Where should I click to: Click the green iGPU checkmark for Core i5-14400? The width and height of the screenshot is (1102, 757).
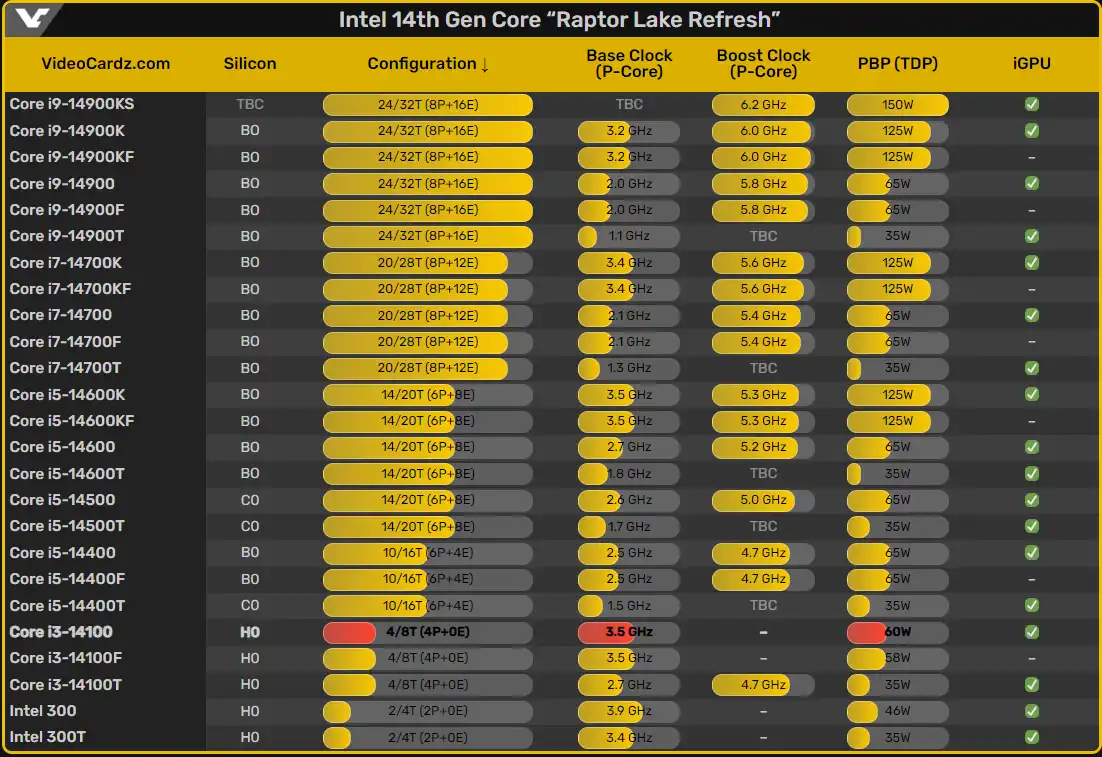click(1031, 553)
